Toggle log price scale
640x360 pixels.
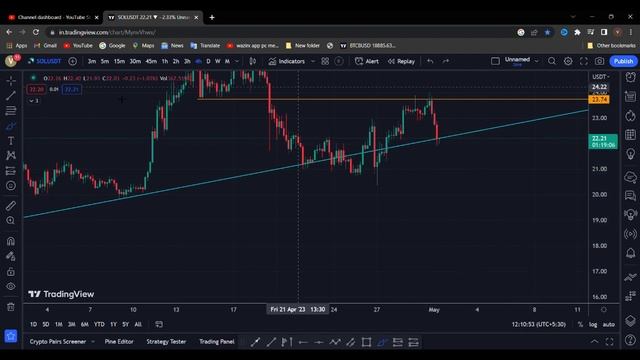tap(593, 324)
